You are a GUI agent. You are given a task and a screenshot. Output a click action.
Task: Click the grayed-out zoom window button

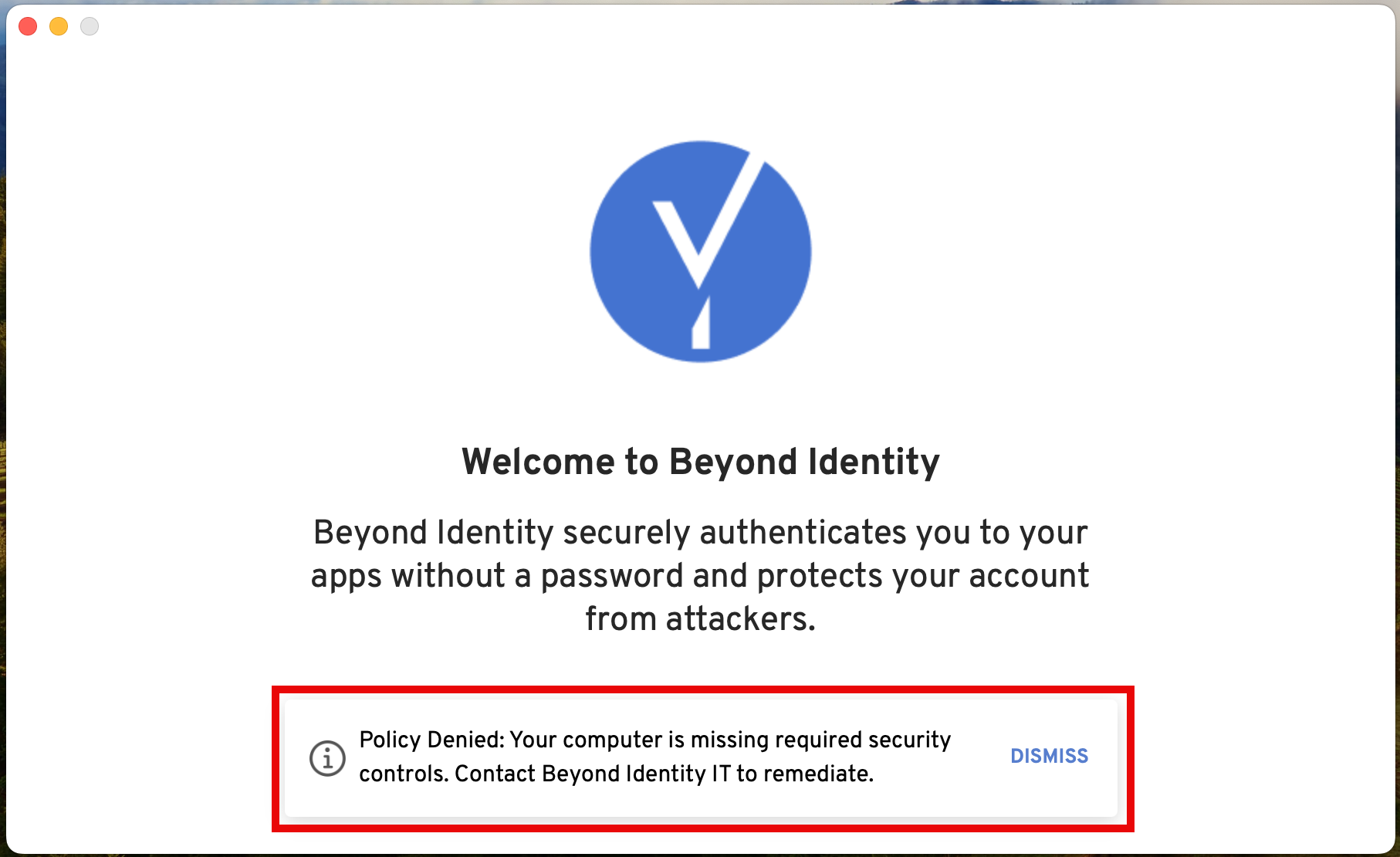point(90,26)
